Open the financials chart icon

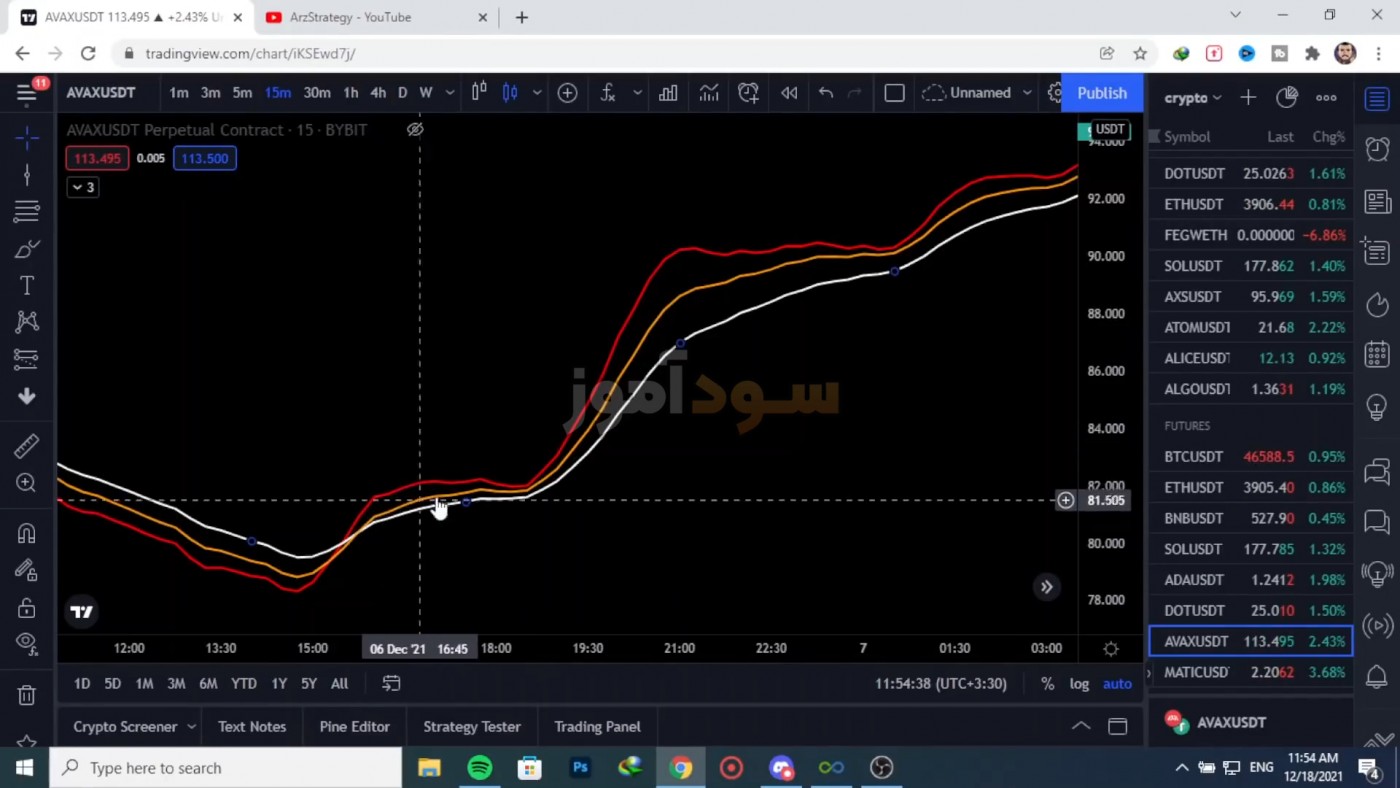tap(709, 93)
